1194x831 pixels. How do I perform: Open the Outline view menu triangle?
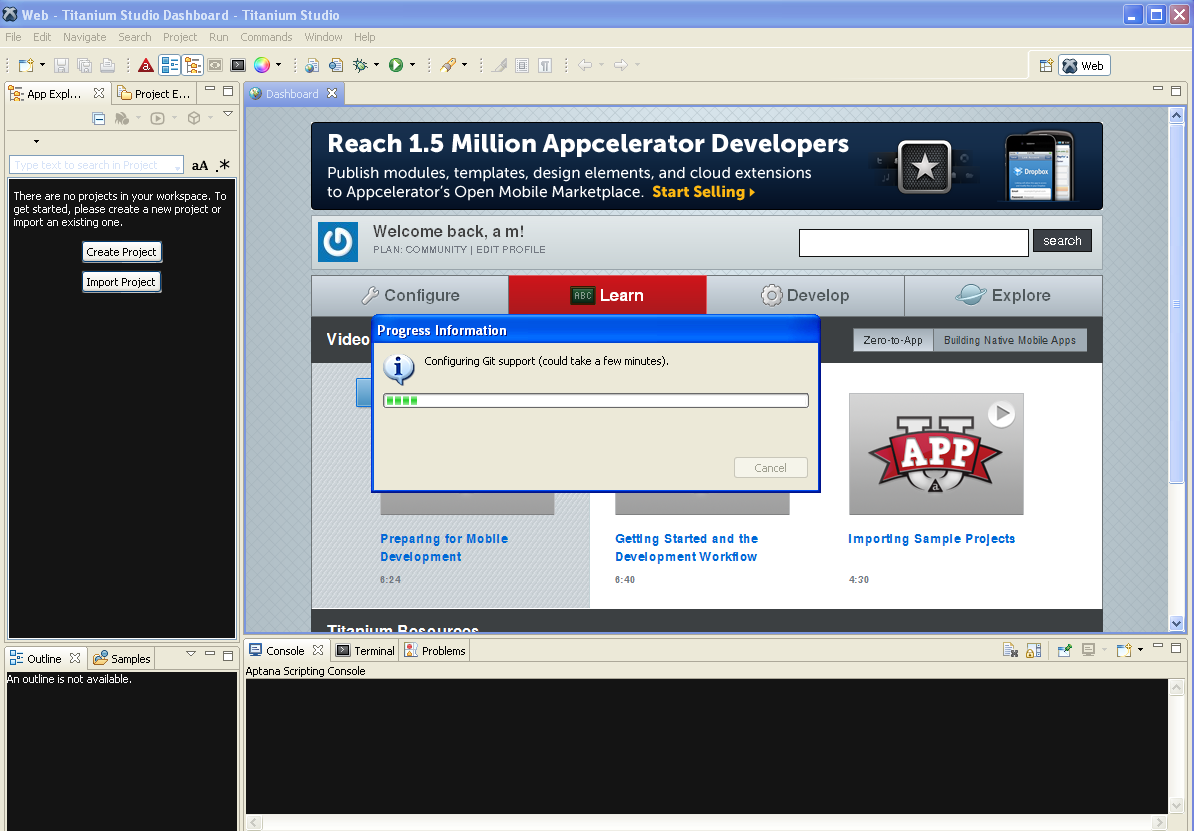coord(191,654)
